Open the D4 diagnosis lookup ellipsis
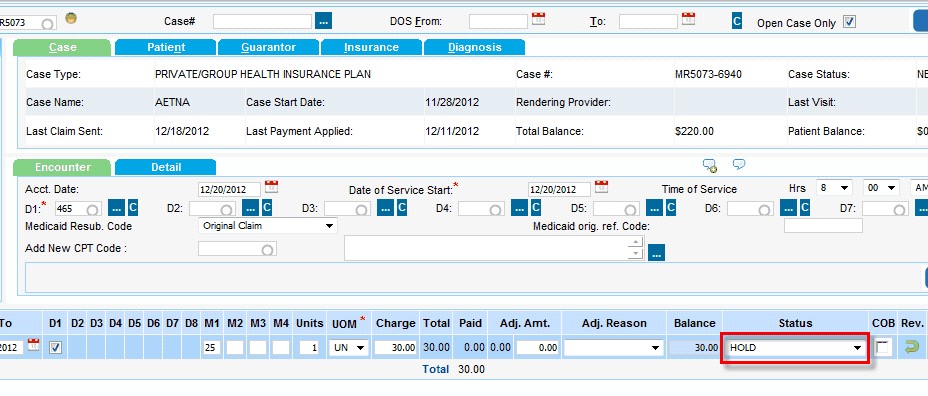 pos(519,208)
